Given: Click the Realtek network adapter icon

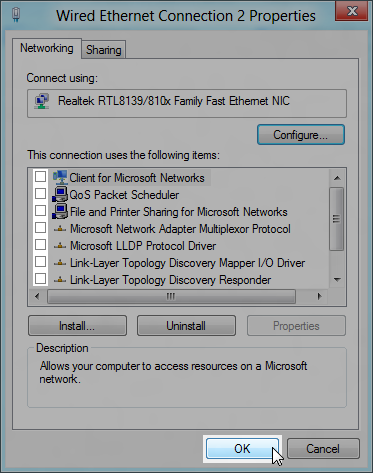Looking at the screenshot, I should (x=42, y=101).
